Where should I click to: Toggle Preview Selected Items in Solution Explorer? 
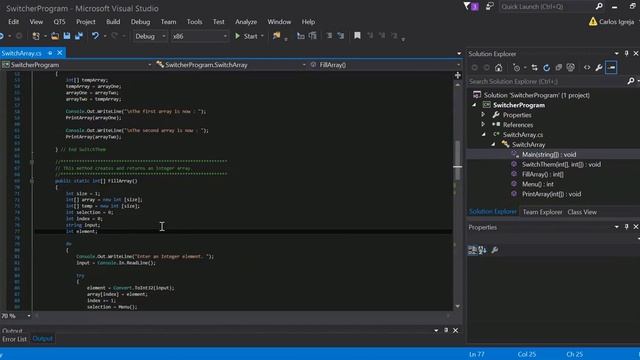tap(611, 68)
